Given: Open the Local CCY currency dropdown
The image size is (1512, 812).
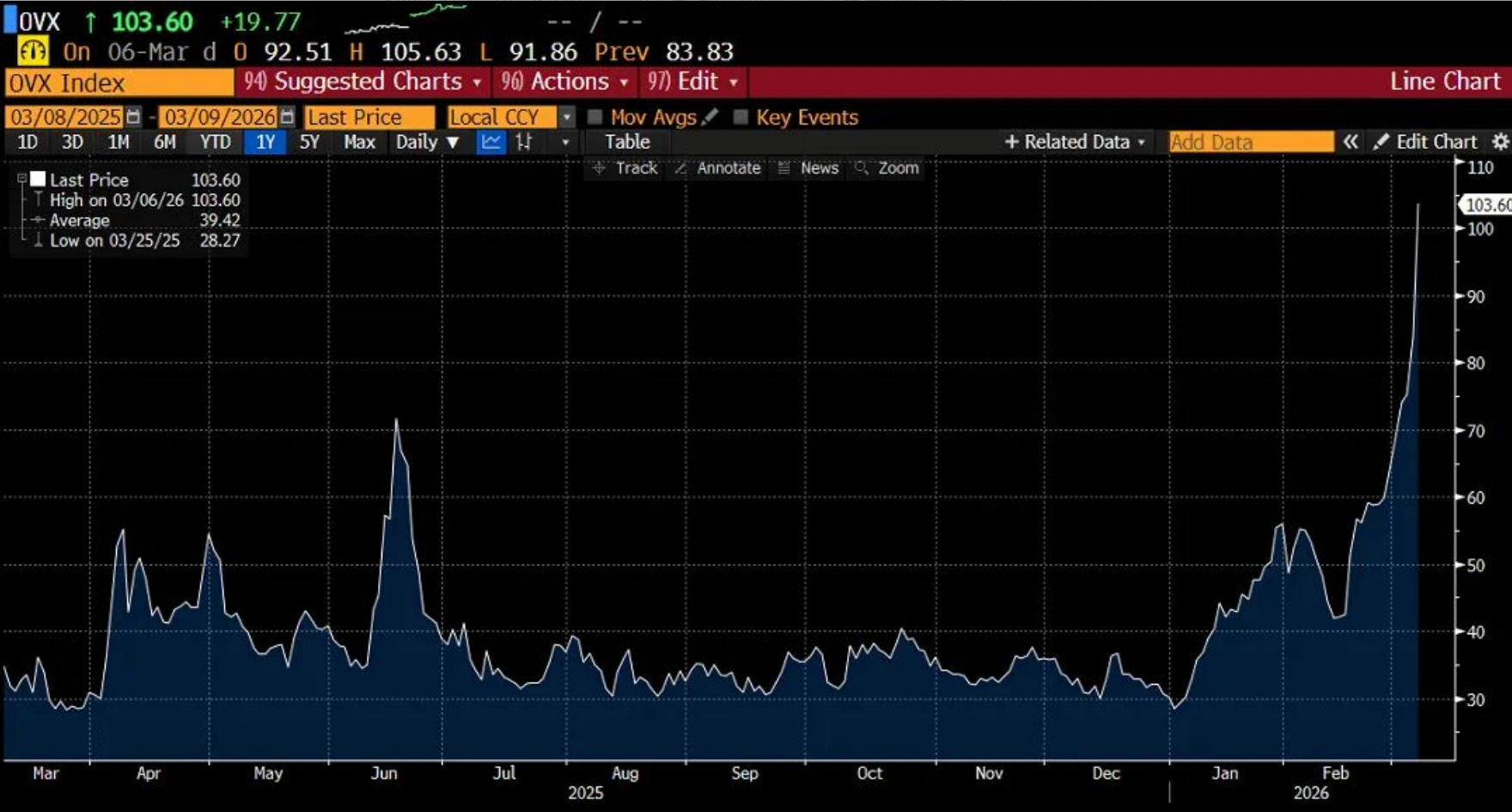Looking at the screenshot, I should pyautogui.click(x=566, y=117).
